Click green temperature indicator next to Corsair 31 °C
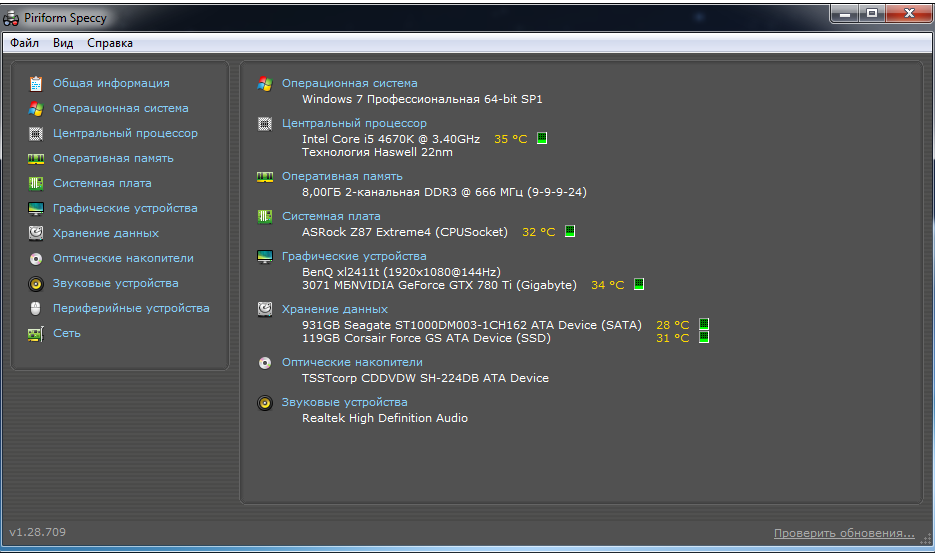Screen dimensions: 935x553 (x=704, y=338)
